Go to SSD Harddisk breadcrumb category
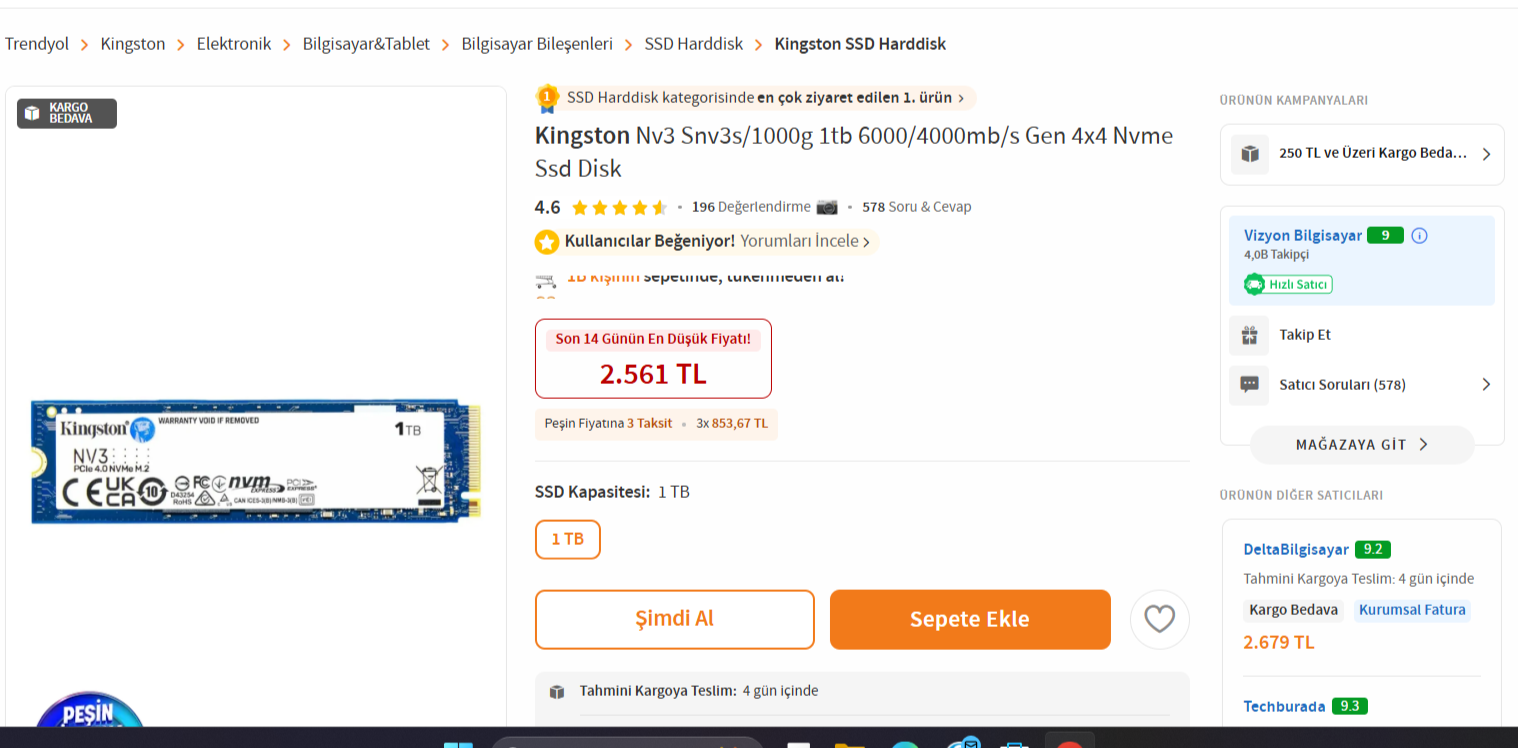Viewport: 1518px width, 748px height. (694, 44)
